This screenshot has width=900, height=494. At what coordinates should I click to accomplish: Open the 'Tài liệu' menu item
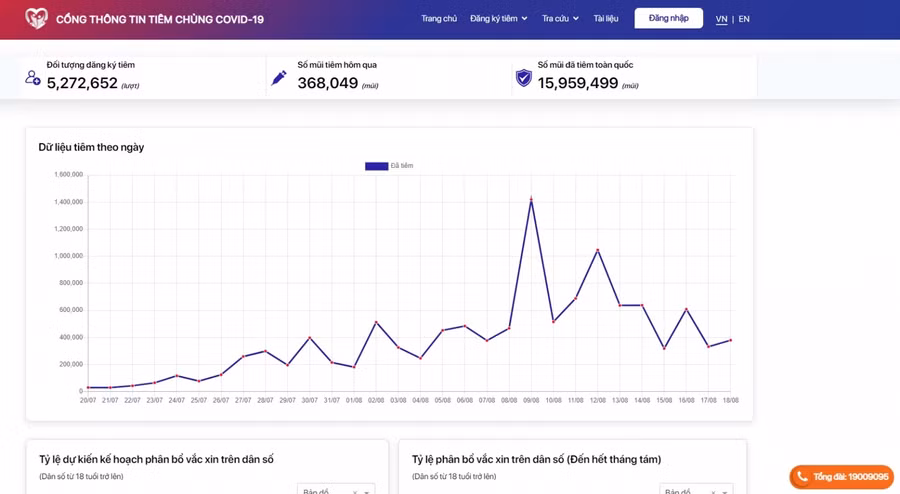tap(605, 19)
